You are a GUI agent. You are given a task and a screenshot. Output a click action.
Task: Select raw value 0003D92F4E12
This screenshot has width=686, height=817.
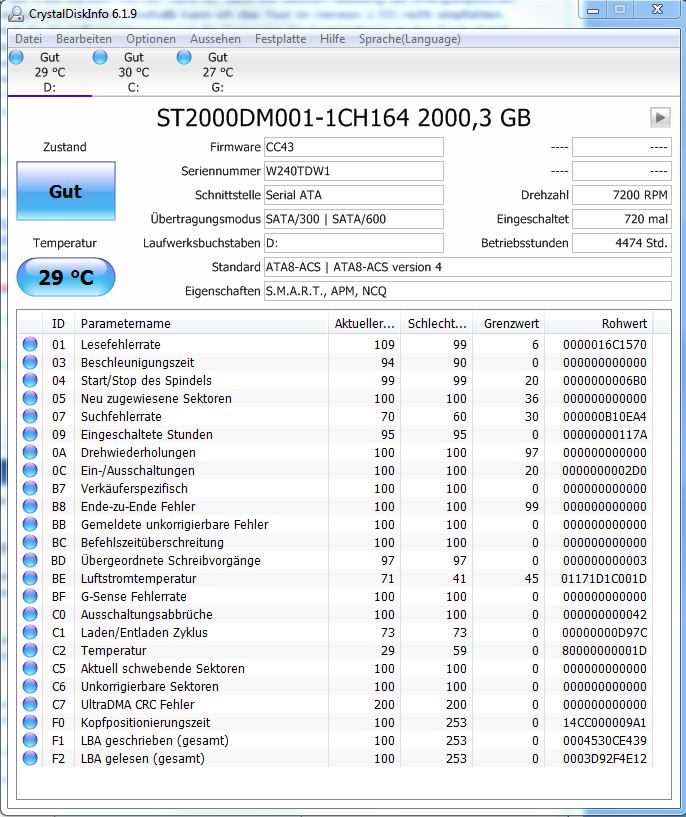[605, 758]
